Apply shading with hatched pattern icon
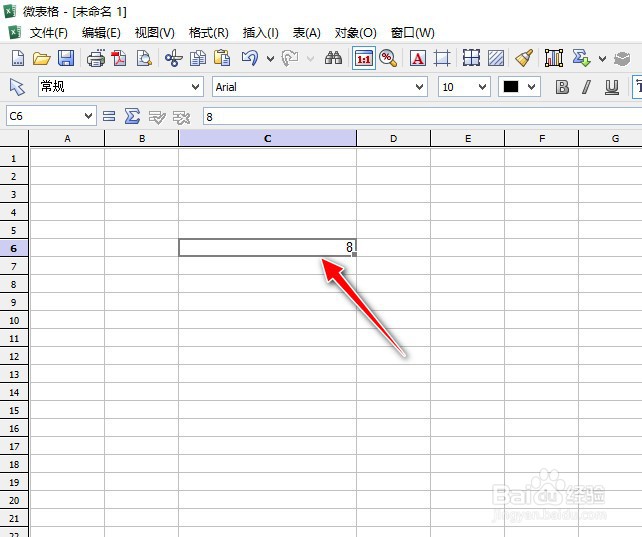The height and width of the screenshot is (537, 642). click(496, 59)
